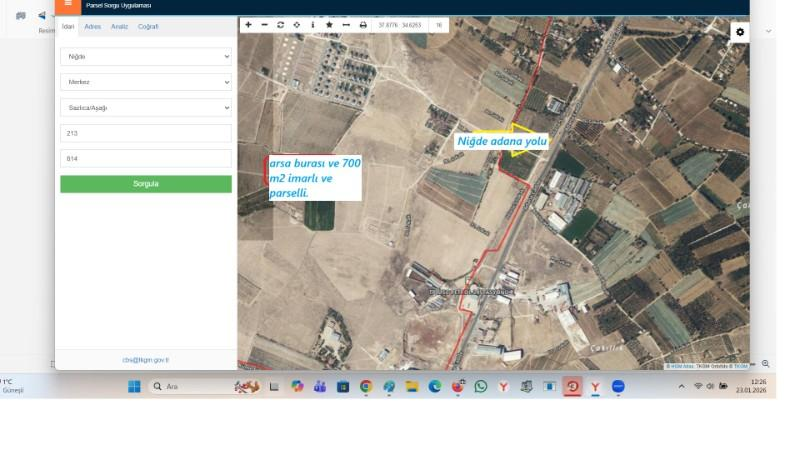Click the coordinates readout in toolbar
The height and width of the screenshot is (450, 800).
pos(400,24)
